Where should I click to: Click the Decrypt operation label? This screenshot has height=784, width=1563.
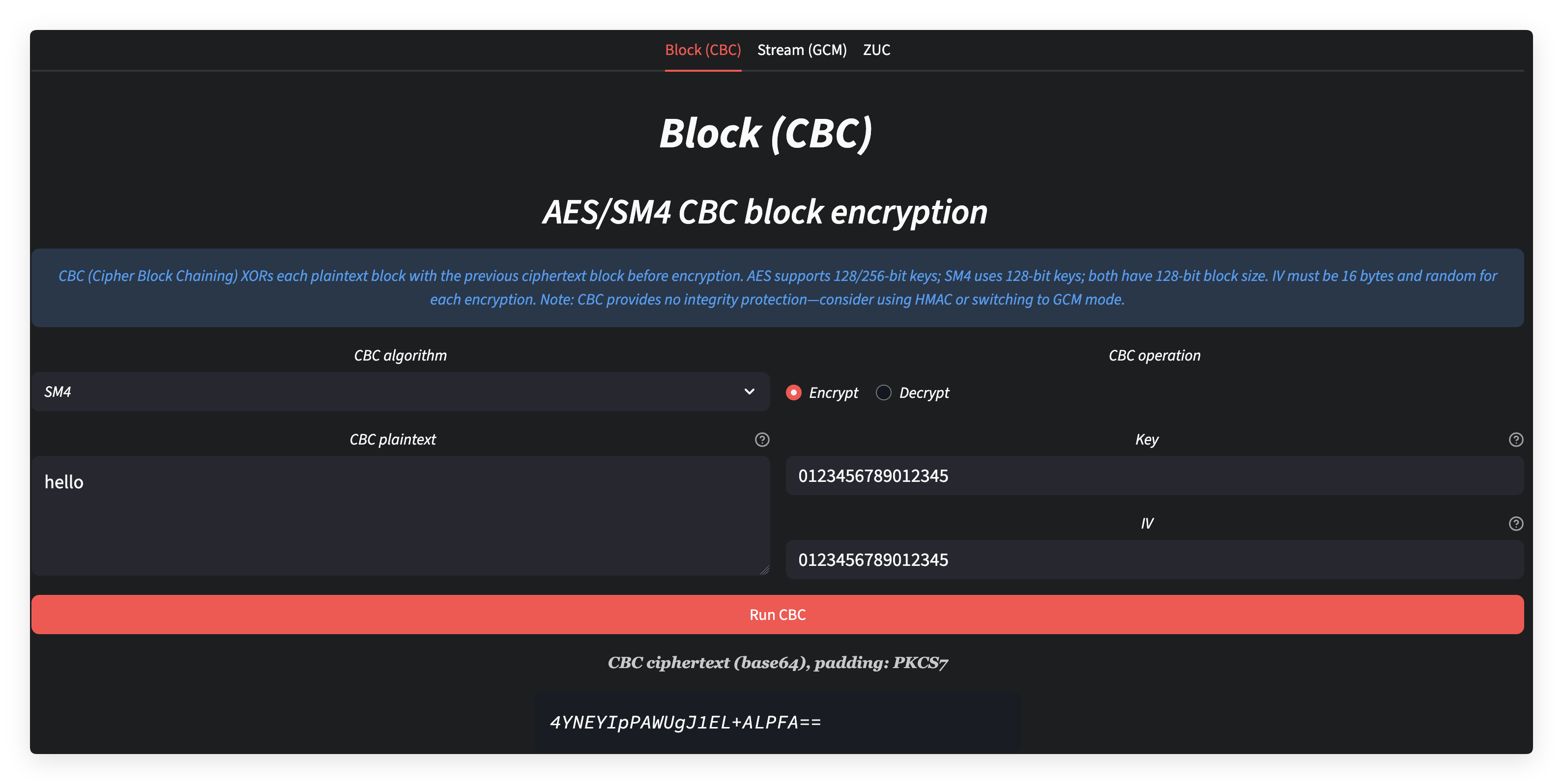[924, 393]
